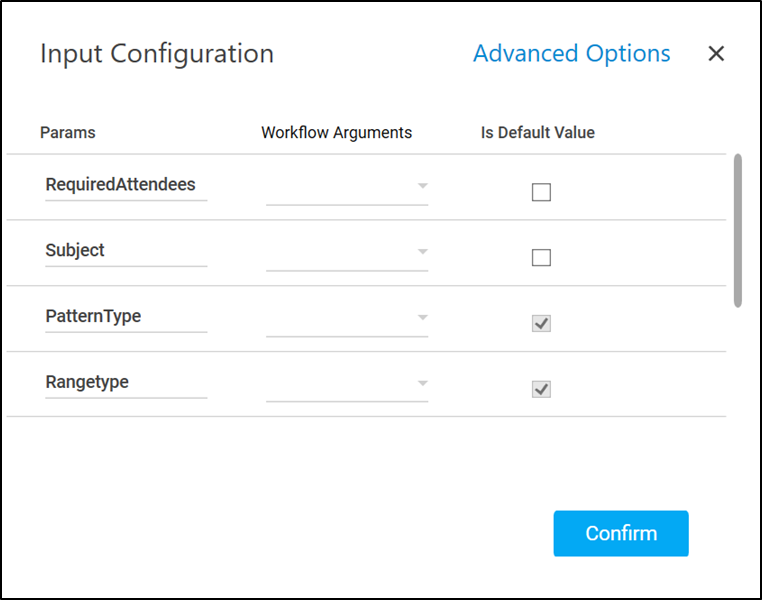Click the Workflow Arguments column header
This screenshot has width=762, height=600.
click(x=336, y=133)
